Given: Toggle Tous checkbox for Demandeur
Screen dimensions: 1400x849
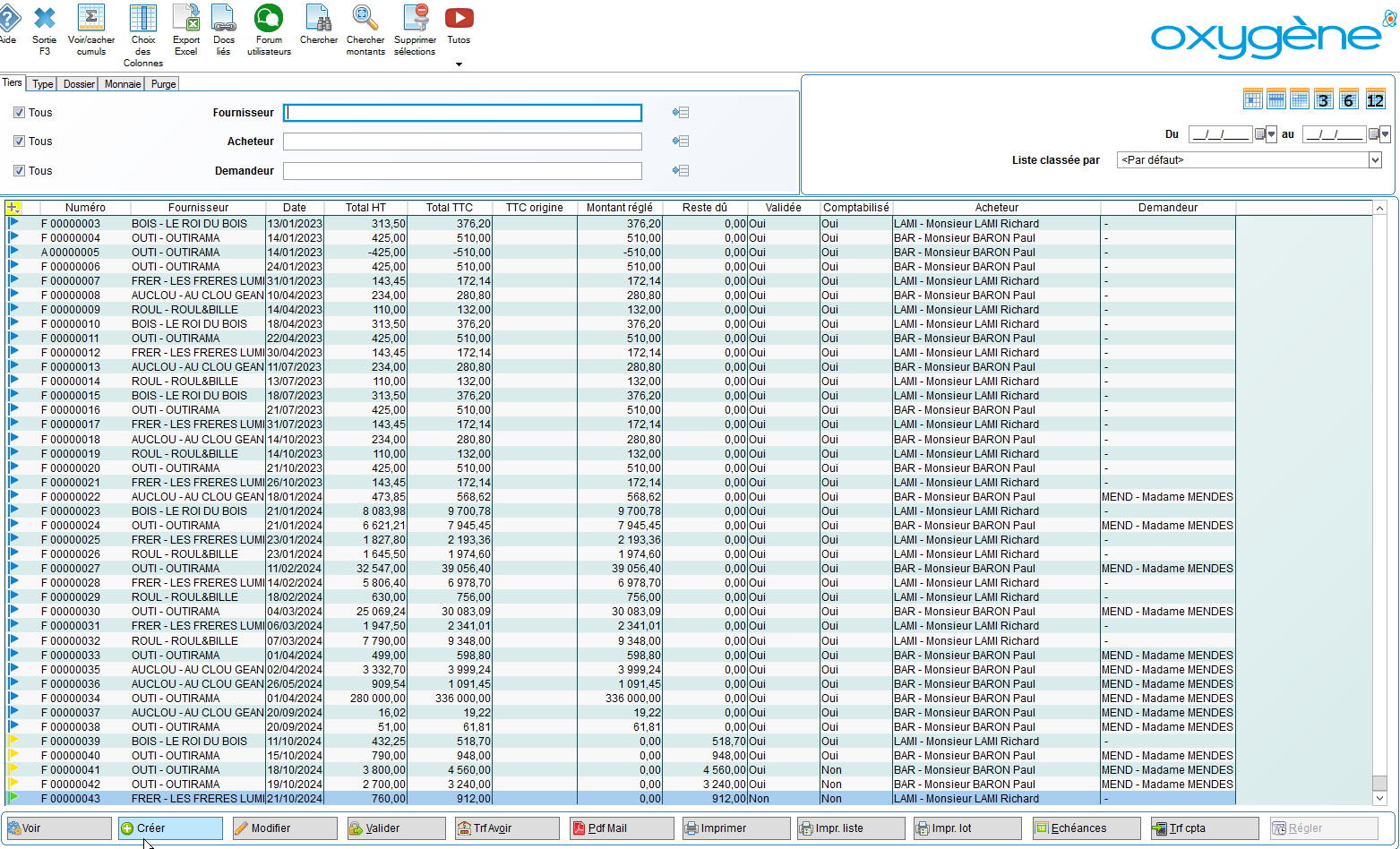Looking at the screenshot, I should (19, 171).
